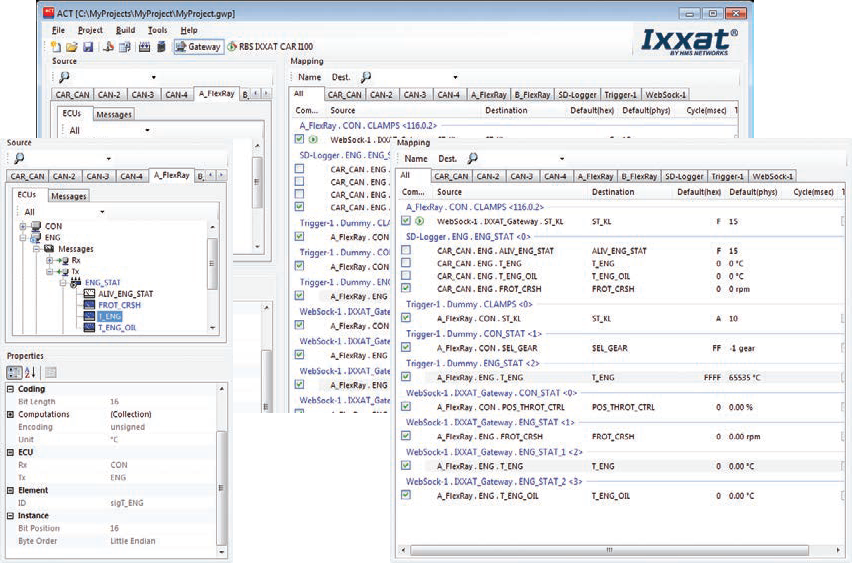Expand the CON node in ECU tree
852x563 pixels.
click(23, 226)
